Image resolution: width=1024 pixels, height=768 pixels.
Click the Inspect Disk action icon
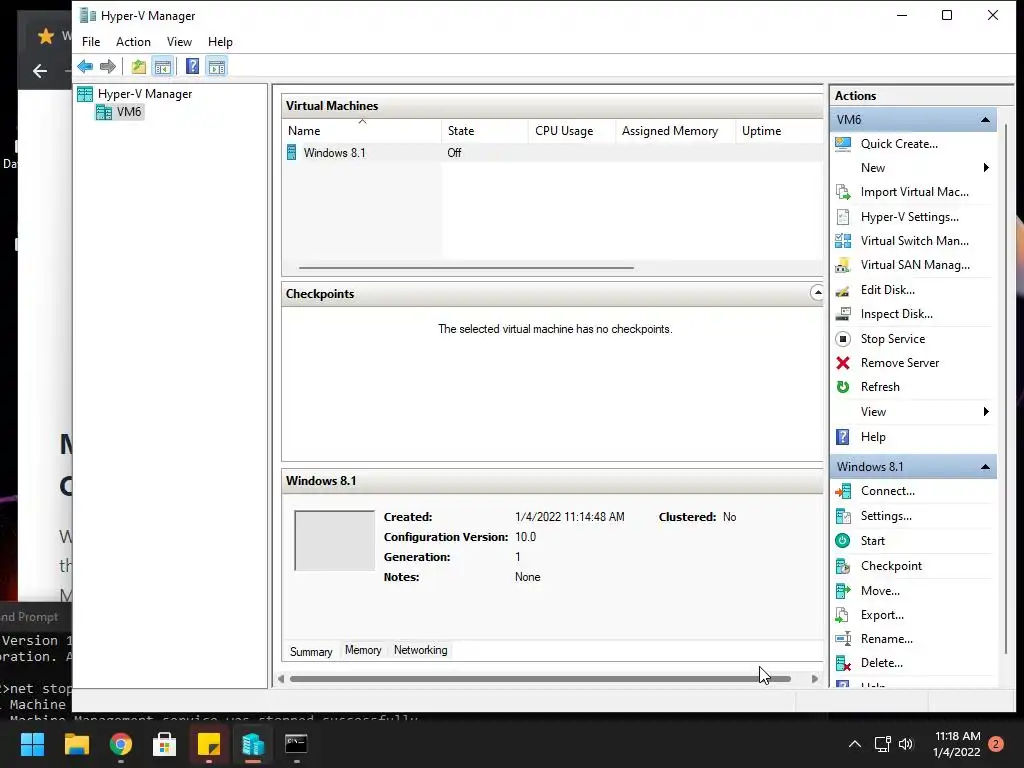[843, 314]
